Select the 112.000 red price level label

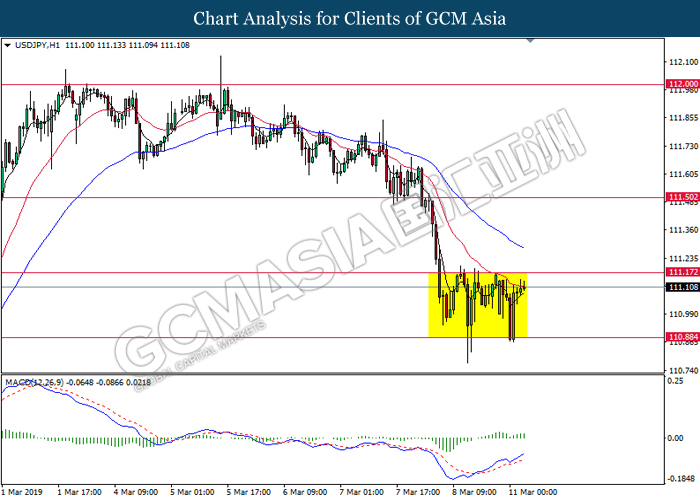tap(682, 84)
